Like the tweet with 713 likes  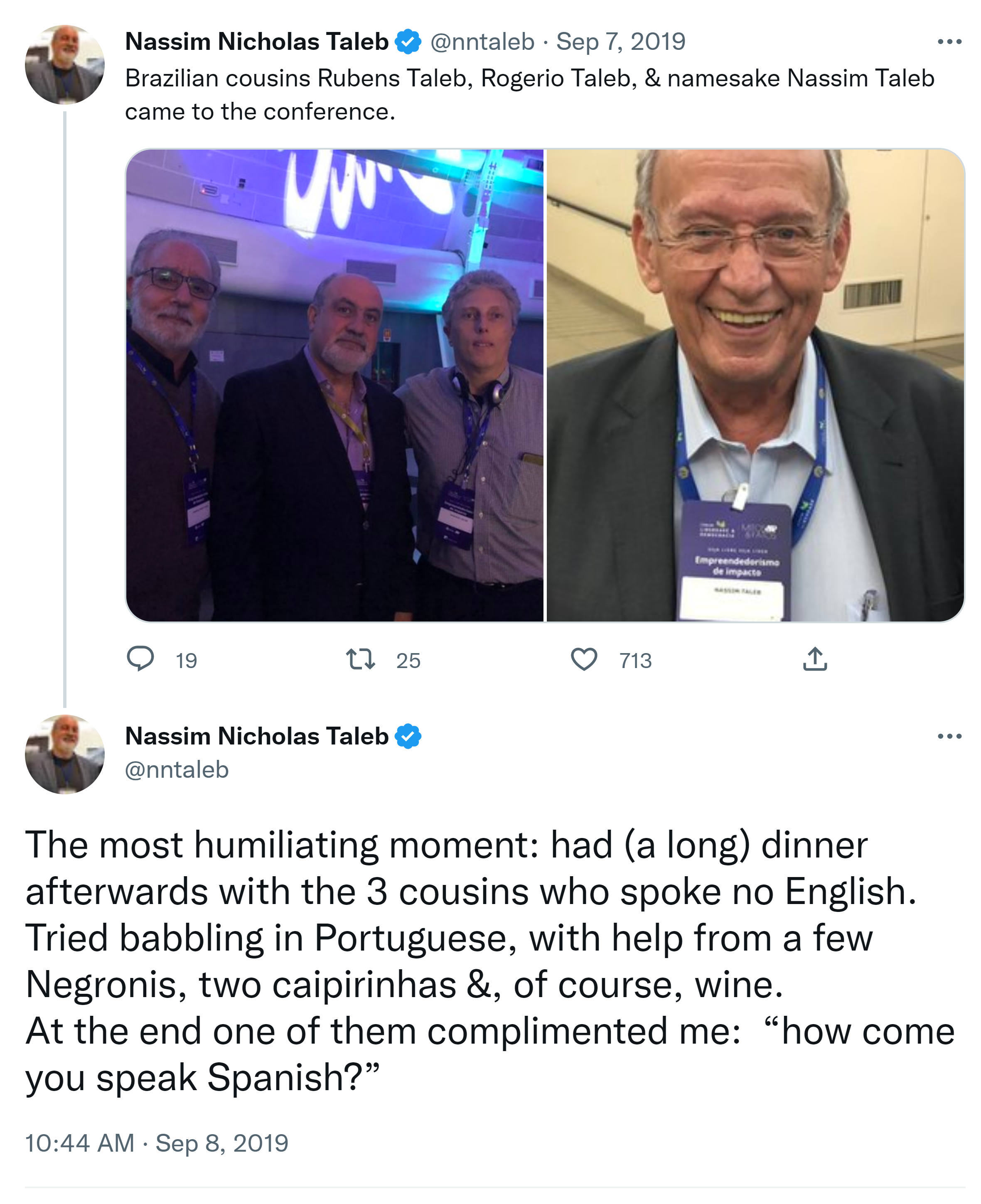584,659
